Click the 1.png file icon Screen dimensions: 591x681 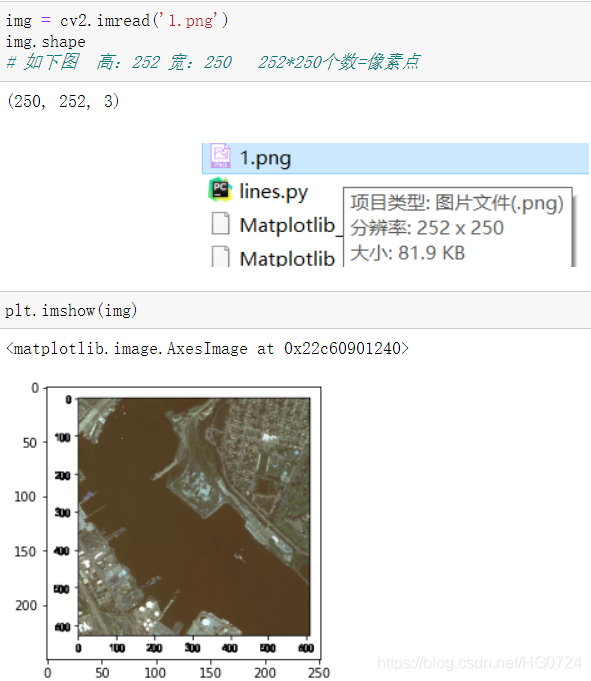221,156
